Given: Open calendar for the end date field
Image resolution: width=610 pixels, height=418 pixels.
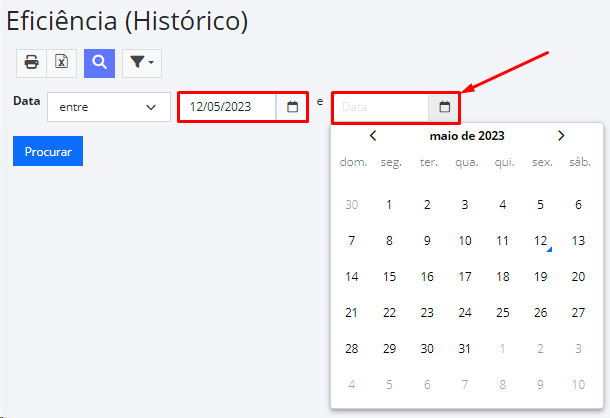Looking at the screenshot, I should (x=444, y=107).
